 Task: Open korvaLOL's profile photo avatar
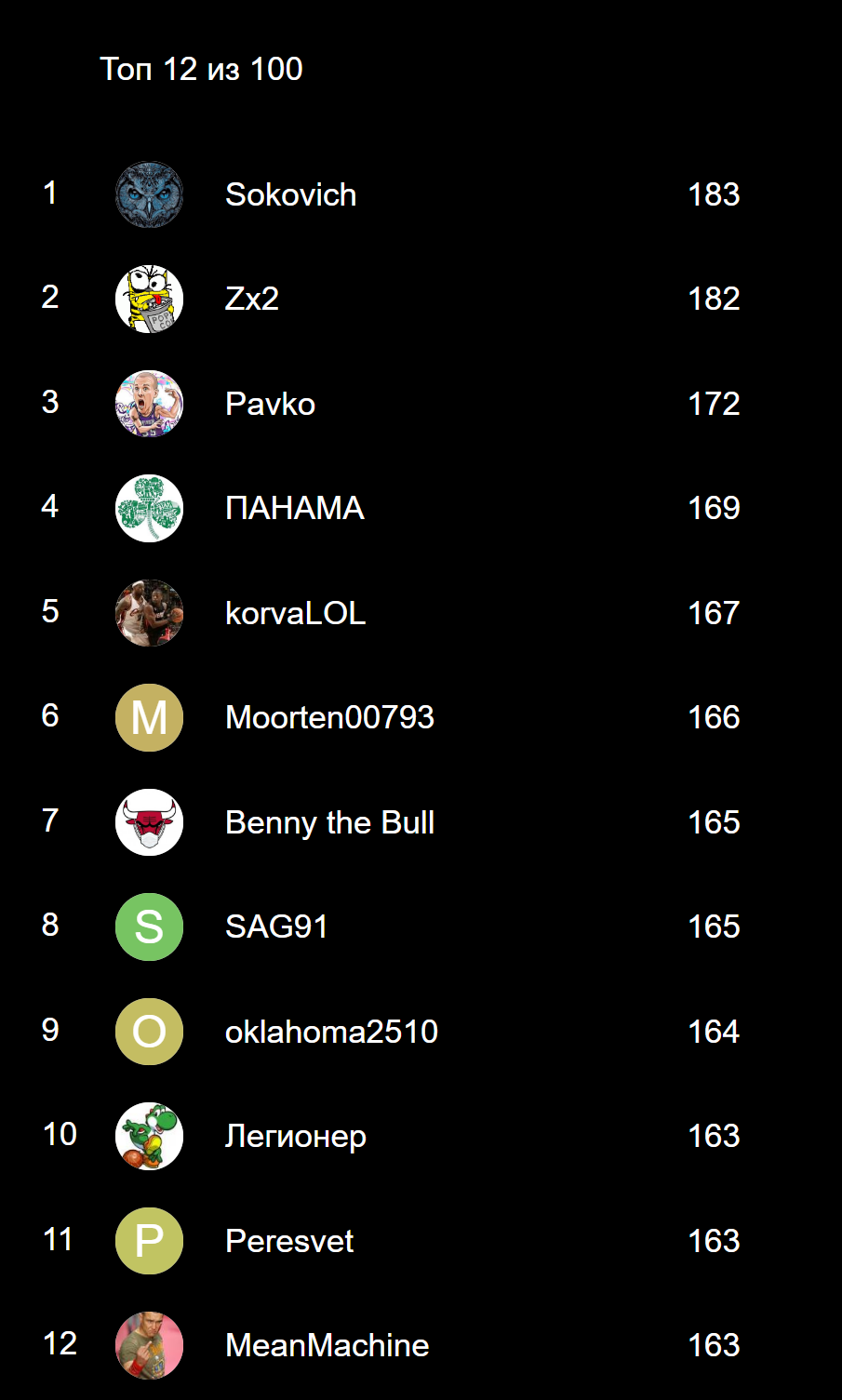[x=149, y=613]
